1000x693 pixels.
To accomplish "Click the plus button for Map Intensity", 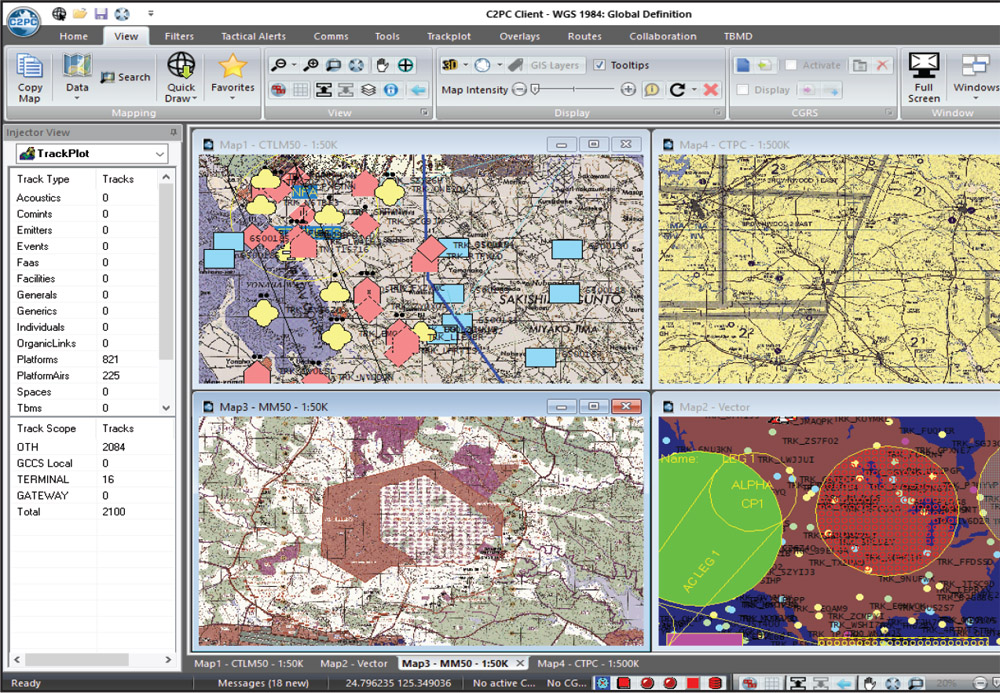I will tap(628, 90).
